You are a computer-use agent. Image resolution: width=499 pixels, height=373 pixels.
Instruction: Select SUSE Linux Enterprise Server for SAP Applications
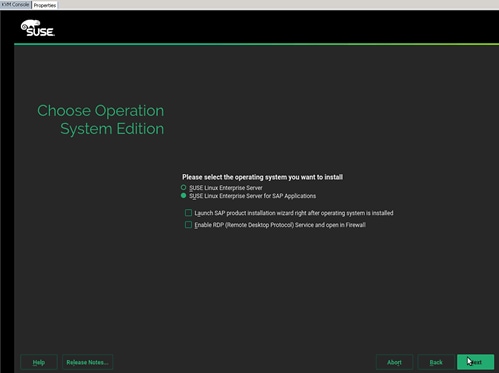(183, 196)
